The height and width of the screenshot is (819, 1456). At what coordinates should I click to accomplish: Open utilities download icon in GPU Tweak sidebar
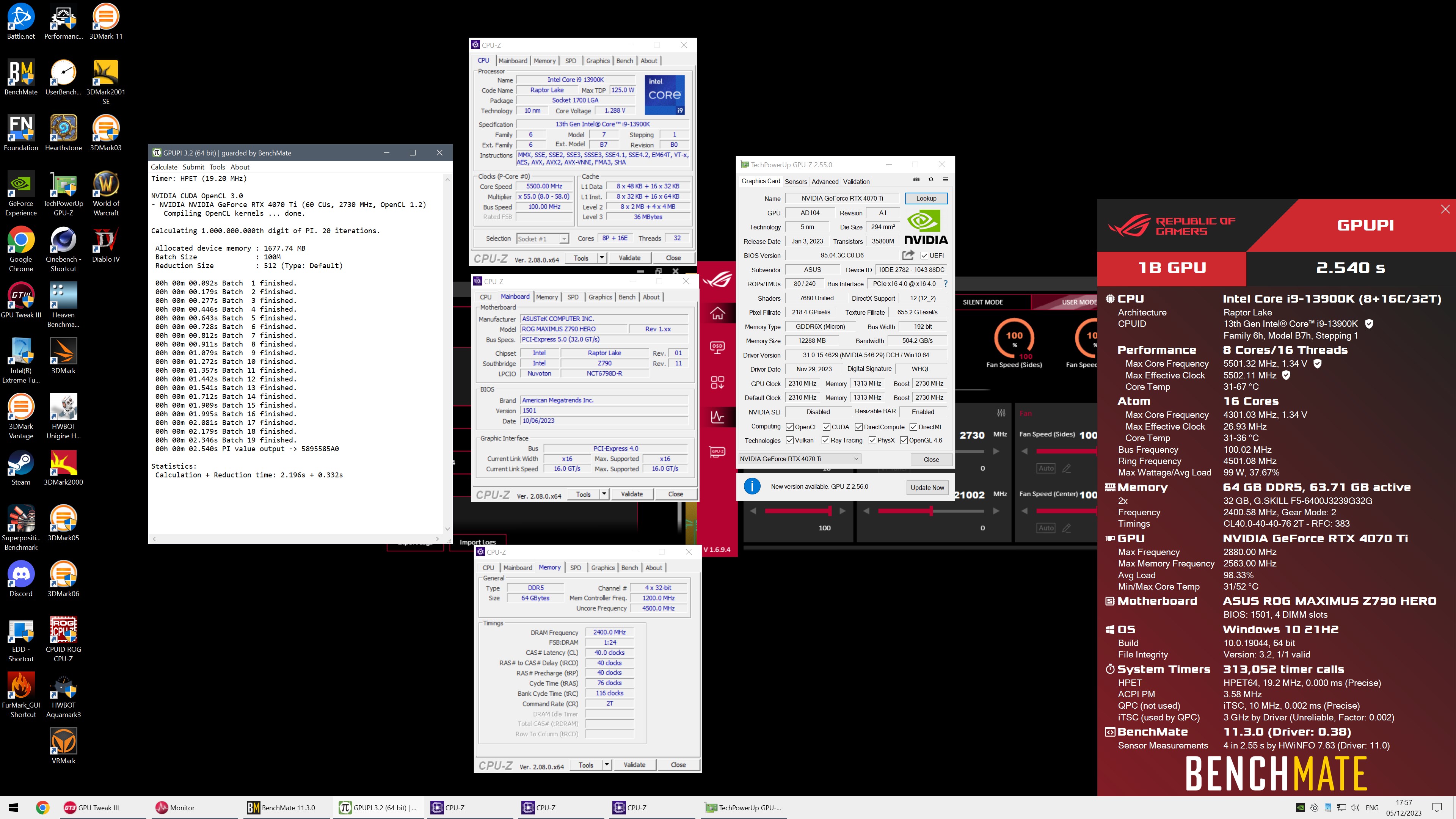pyautogui.click(x=717, y=383)
